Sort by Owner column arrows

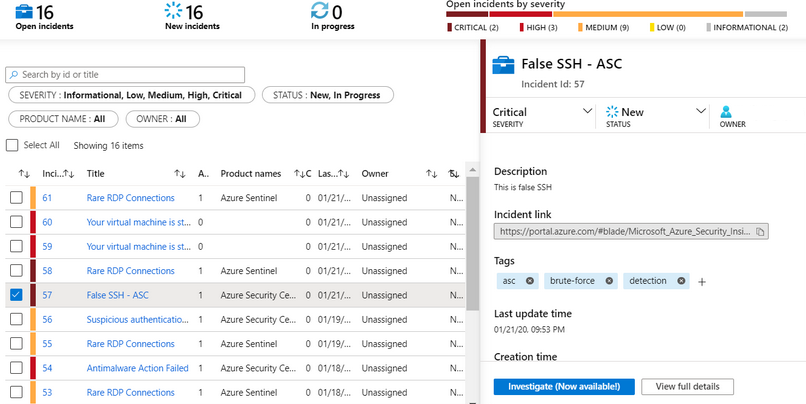(431, 174)
